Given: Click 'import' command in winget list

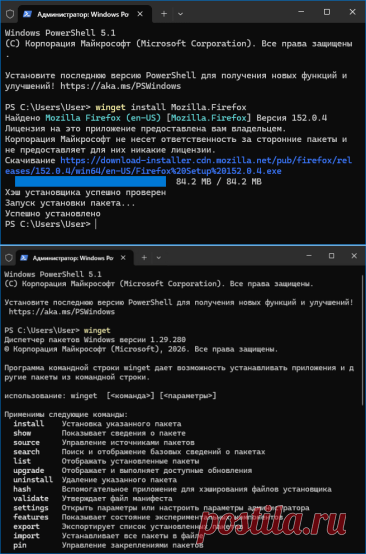Looking at the screenshot, I should tap(26, 536).
